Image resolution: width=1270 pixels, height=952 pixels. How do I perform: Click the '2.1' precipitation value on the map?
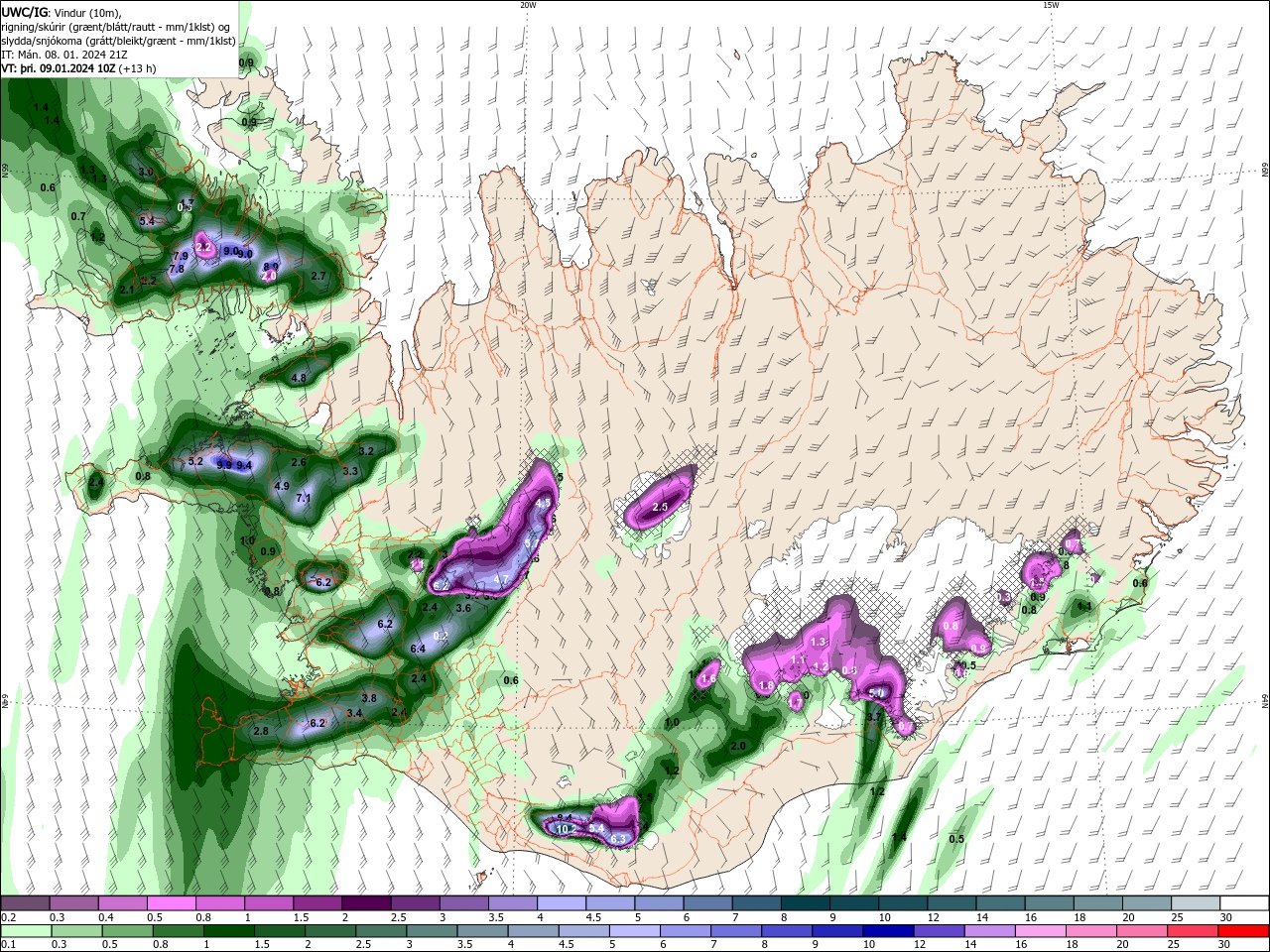[126, 290]
